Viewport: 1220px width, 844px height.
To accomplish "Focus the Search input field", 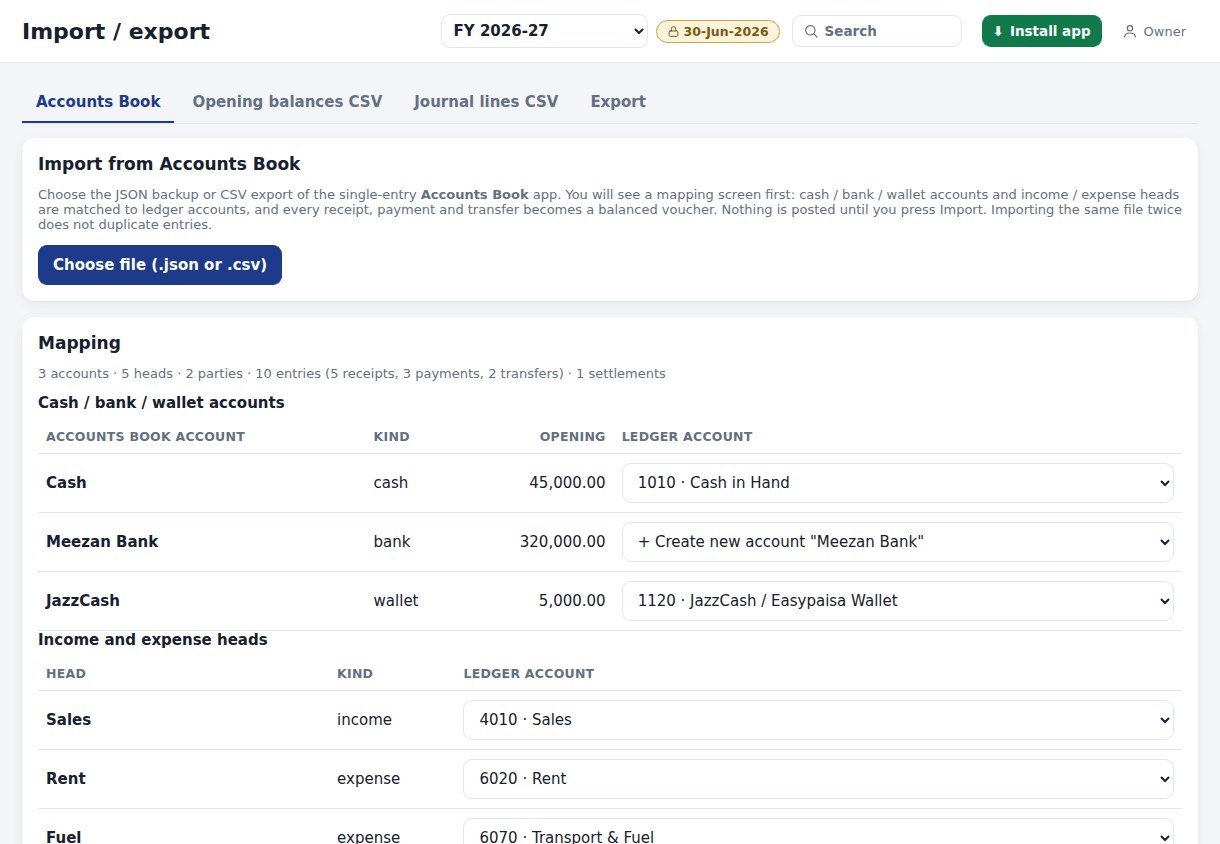I will tap(877, 31).
